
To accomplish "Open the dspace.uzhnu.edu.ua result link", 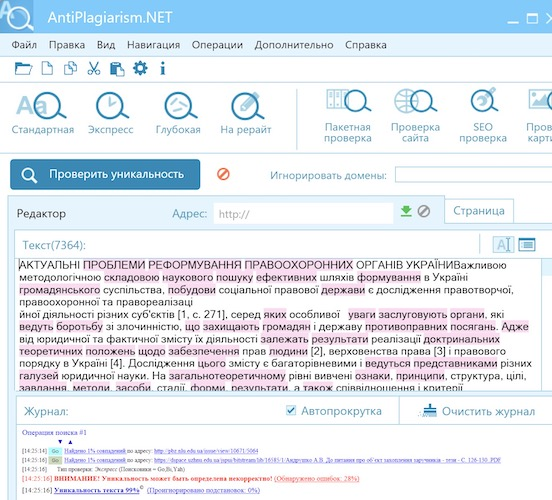I will (327, 460).
